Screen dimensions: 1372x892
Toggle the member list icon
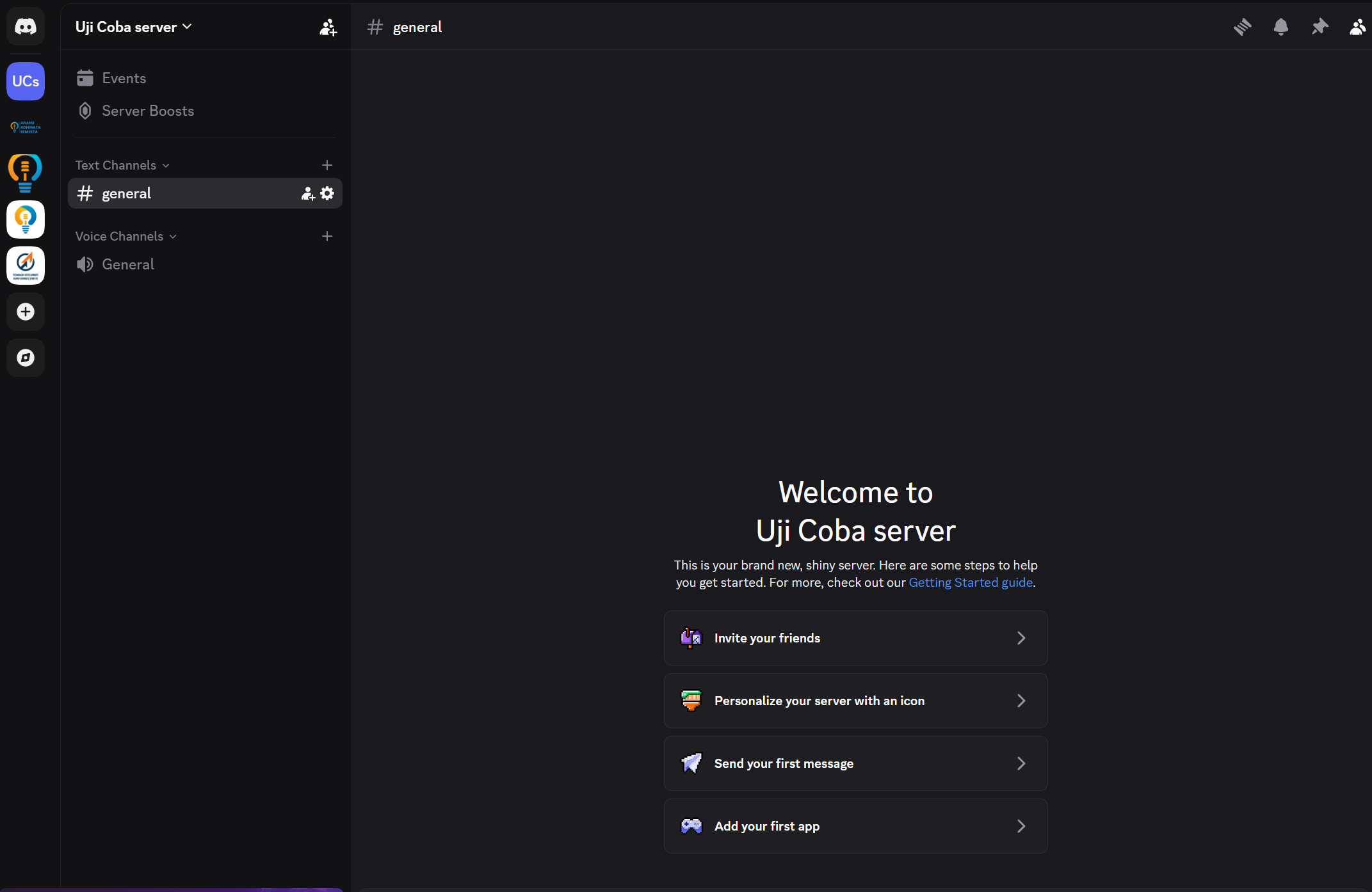coord(1357,27)
